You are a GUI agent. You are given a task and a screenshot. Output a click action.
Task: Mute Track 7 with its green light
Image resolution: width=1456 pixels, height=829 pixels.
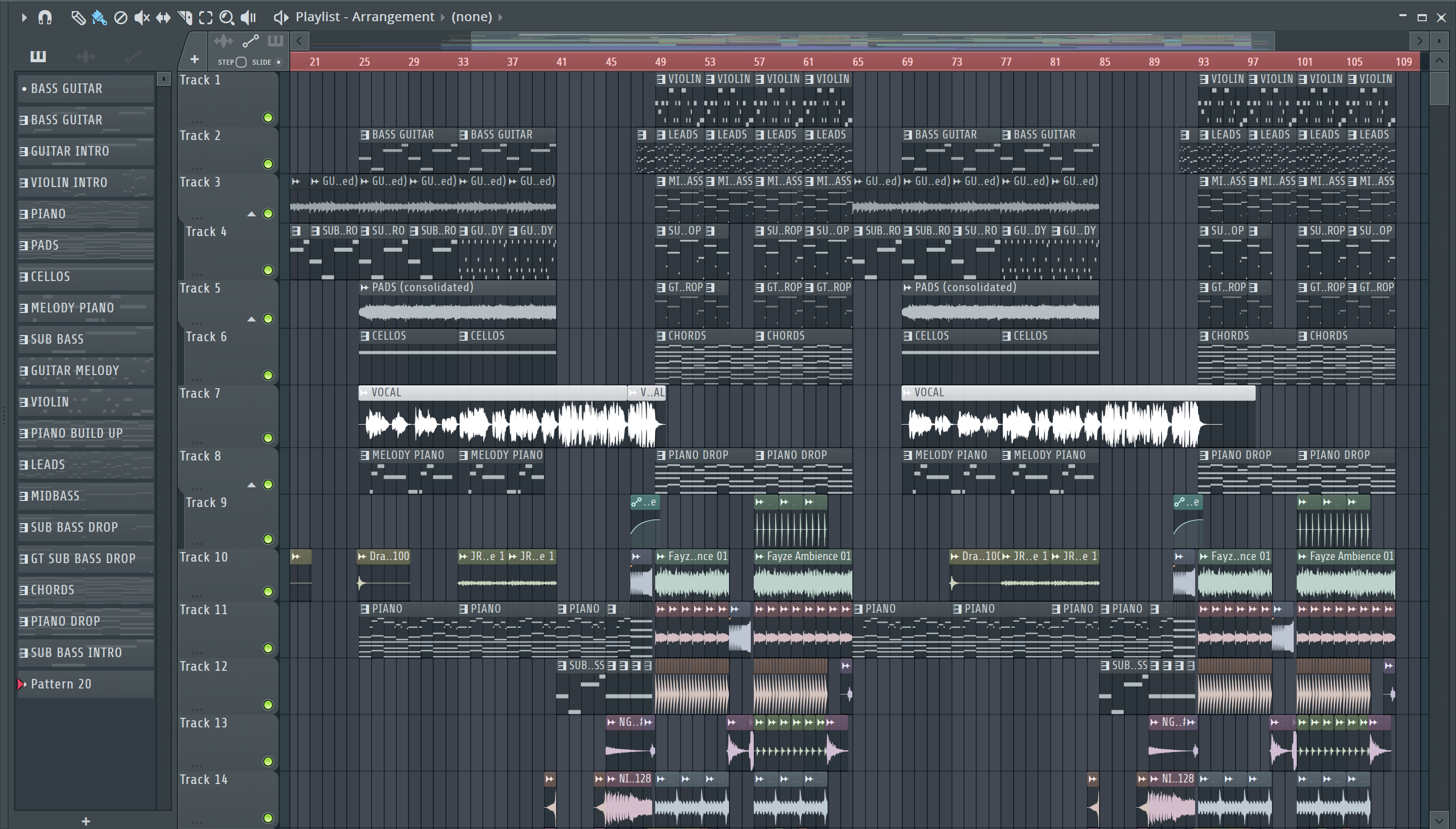(268, 438)
